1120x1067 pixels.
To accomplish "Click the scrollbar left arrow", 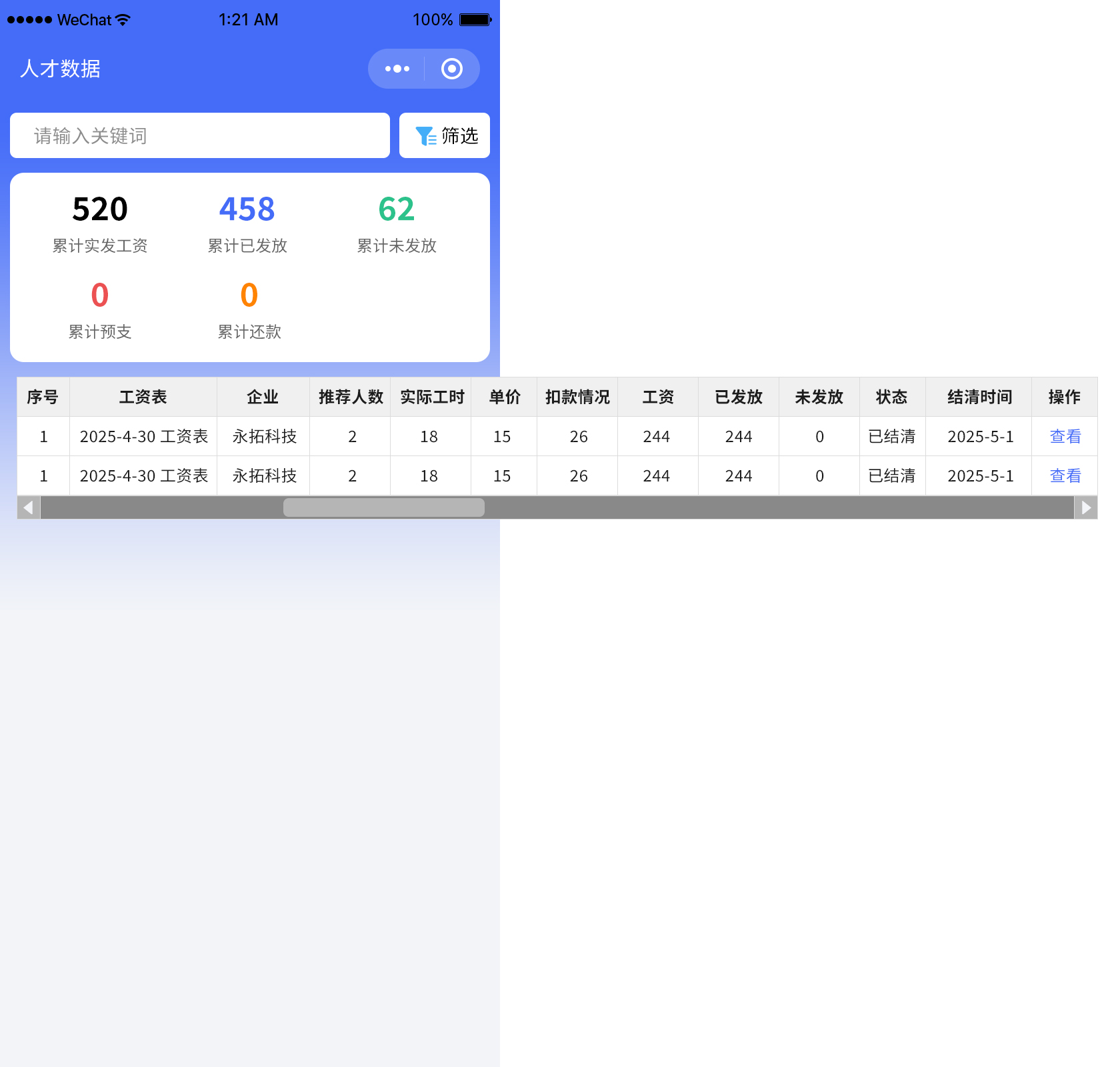I will (29, 507).
